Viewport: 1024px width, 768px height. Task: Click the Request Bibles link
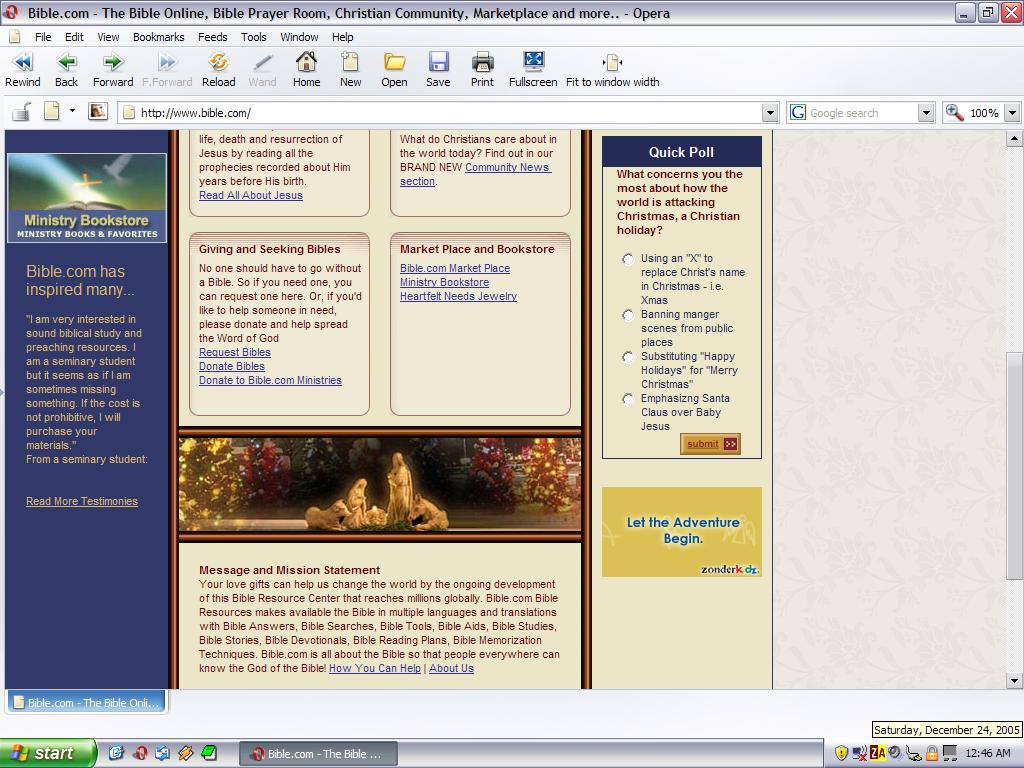[x=234, y=352]
